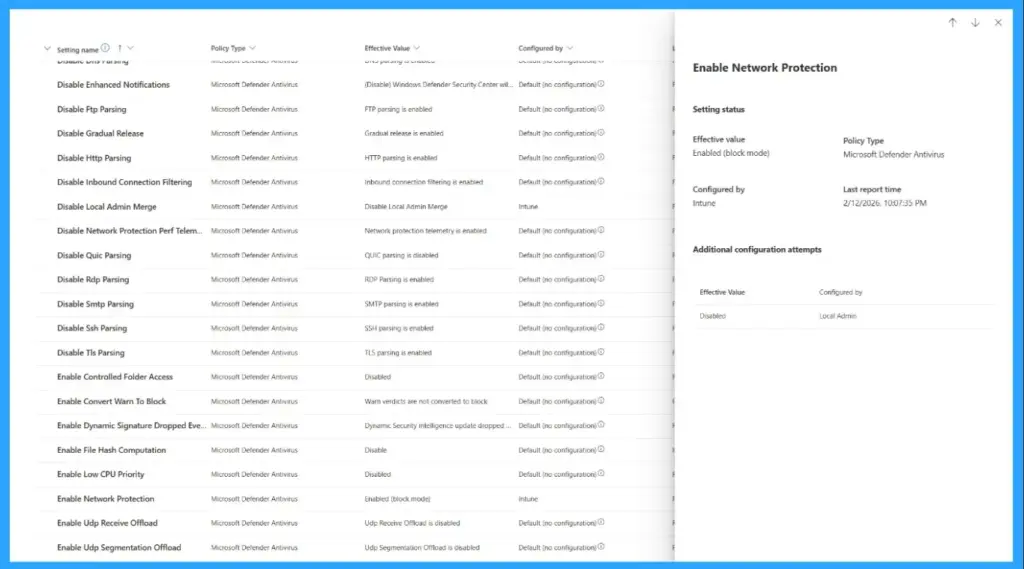Select the Disable Inbound Connection Filtering setting

(124, 182)
